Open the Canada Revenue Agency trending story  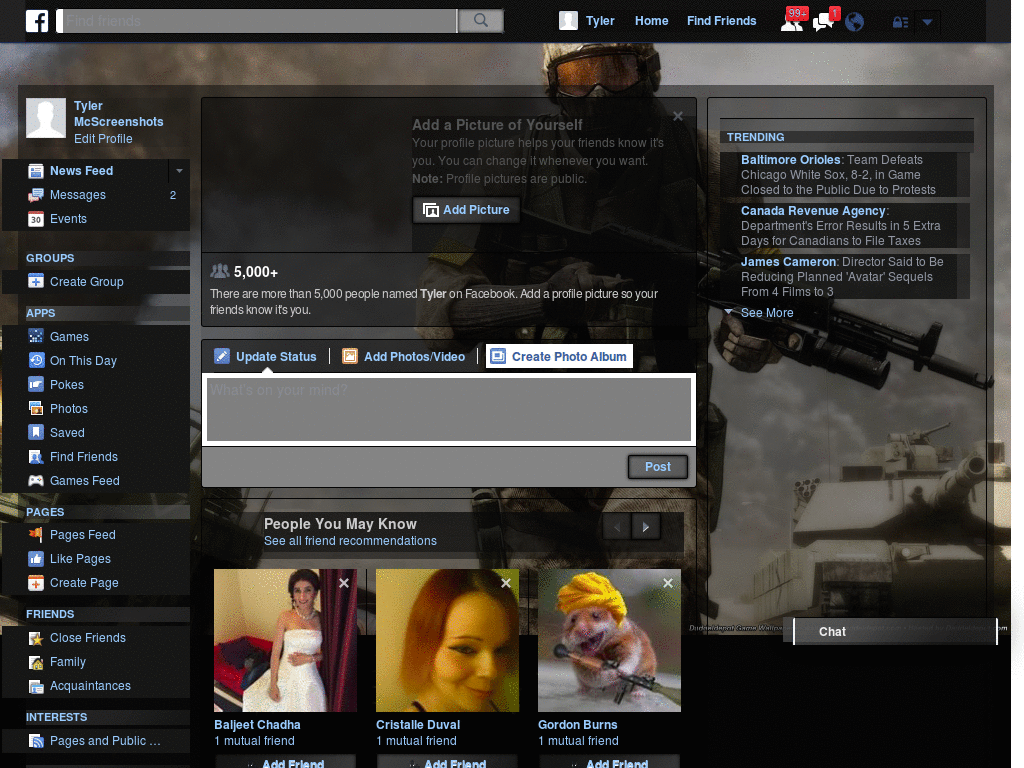(840, 226)
